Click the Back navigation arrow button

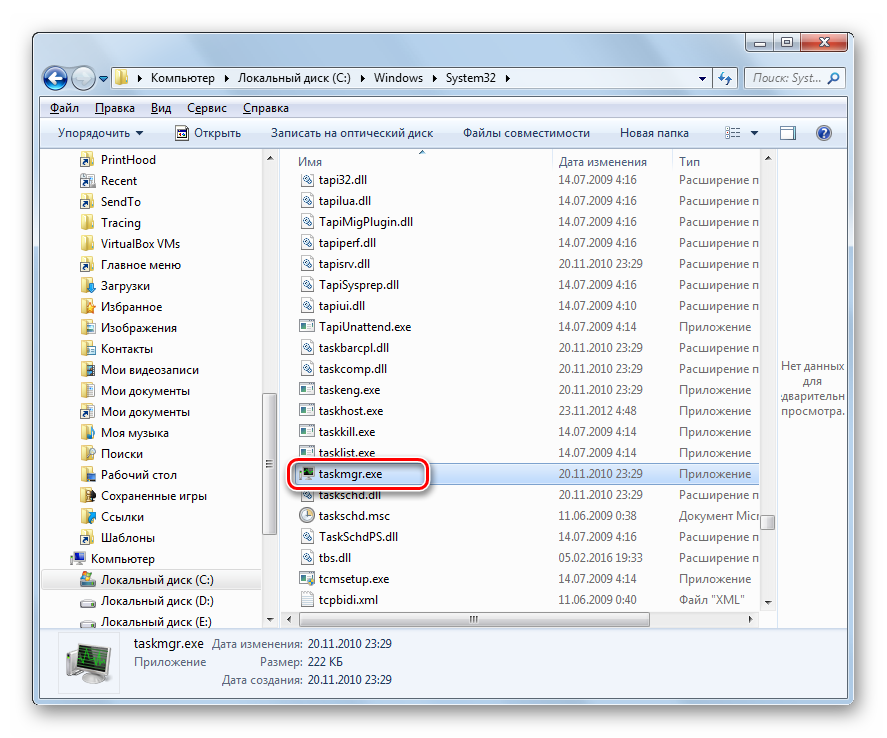point(56,78)
